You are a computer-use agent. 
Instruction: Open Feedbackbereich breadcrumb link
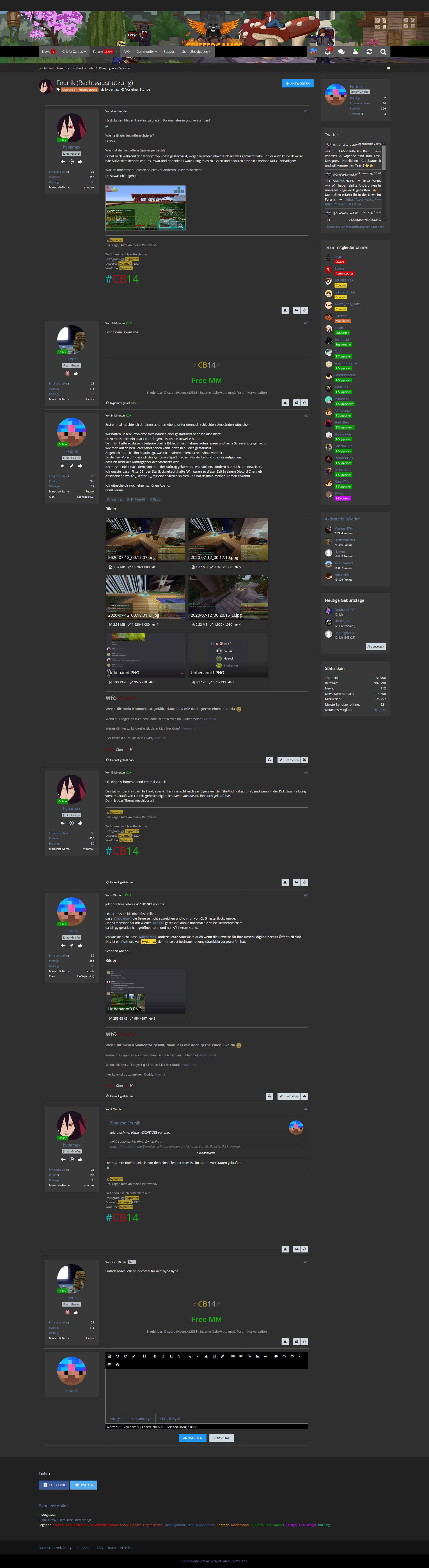(82, 68)
